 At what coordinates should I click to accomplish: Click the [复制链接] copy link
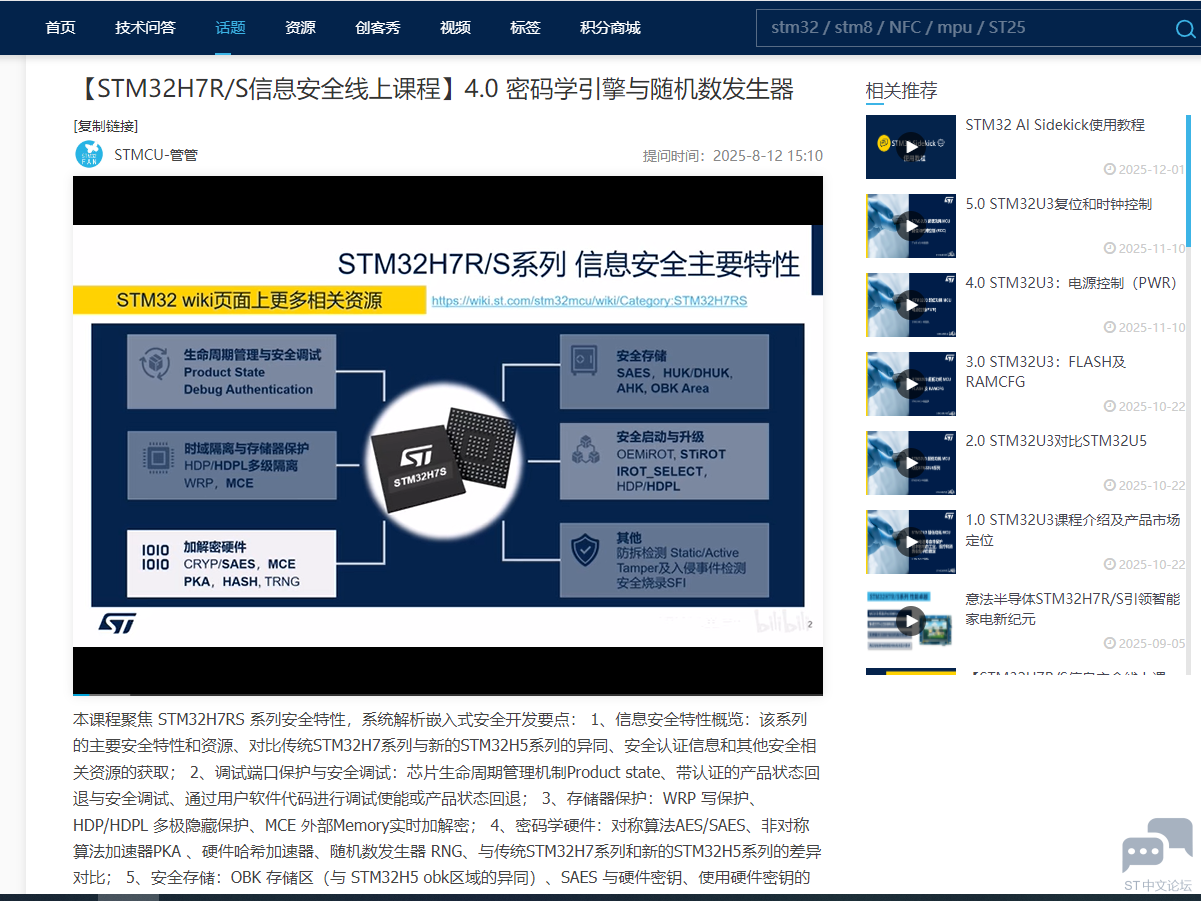click(x=106, y=126)
